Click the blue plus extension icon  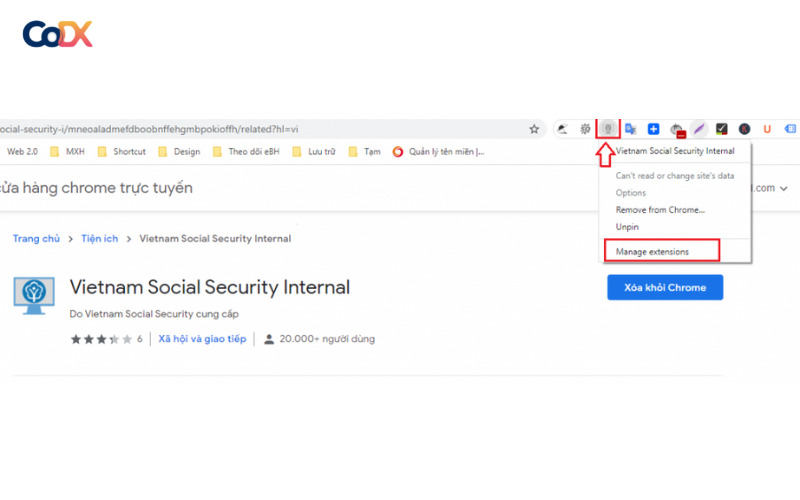pos(653,129)
